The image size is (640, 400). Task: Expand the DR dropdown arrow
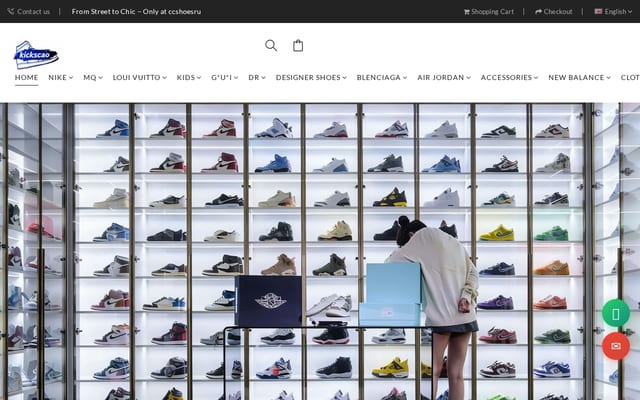point(263,78)
